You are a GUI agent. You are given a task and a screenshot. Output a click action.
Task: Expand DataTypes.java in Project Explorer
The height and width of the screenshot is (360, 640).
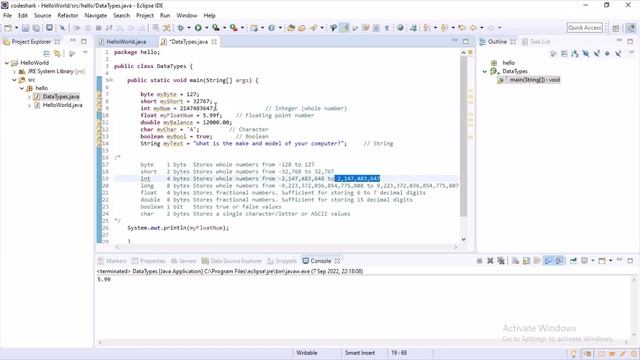pos(29,97)
